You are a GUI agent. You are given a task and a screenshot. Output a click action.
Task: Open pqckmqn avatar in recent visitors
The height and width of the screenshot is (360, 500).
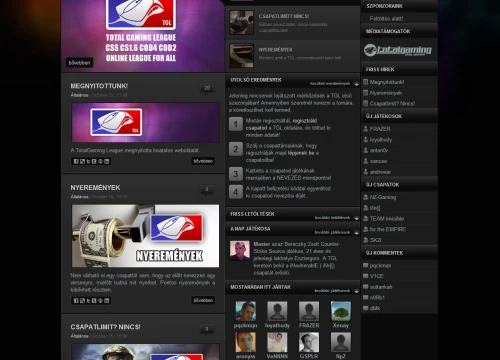pyautogui.click(x=246, y=311)
